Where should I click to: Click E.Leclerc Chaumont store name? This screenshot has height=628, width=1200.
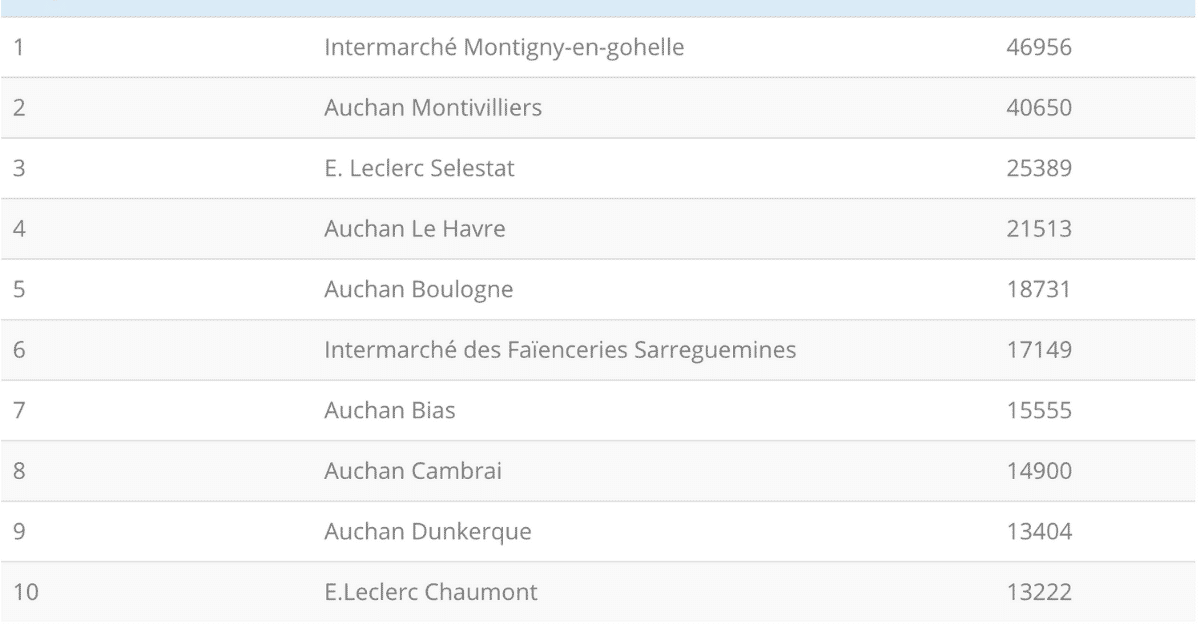click(431, 592)
